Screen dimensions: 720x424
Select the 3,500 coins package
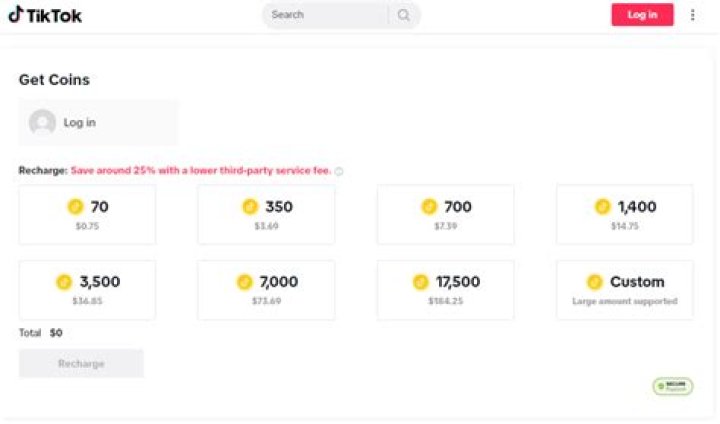(87, 290)
